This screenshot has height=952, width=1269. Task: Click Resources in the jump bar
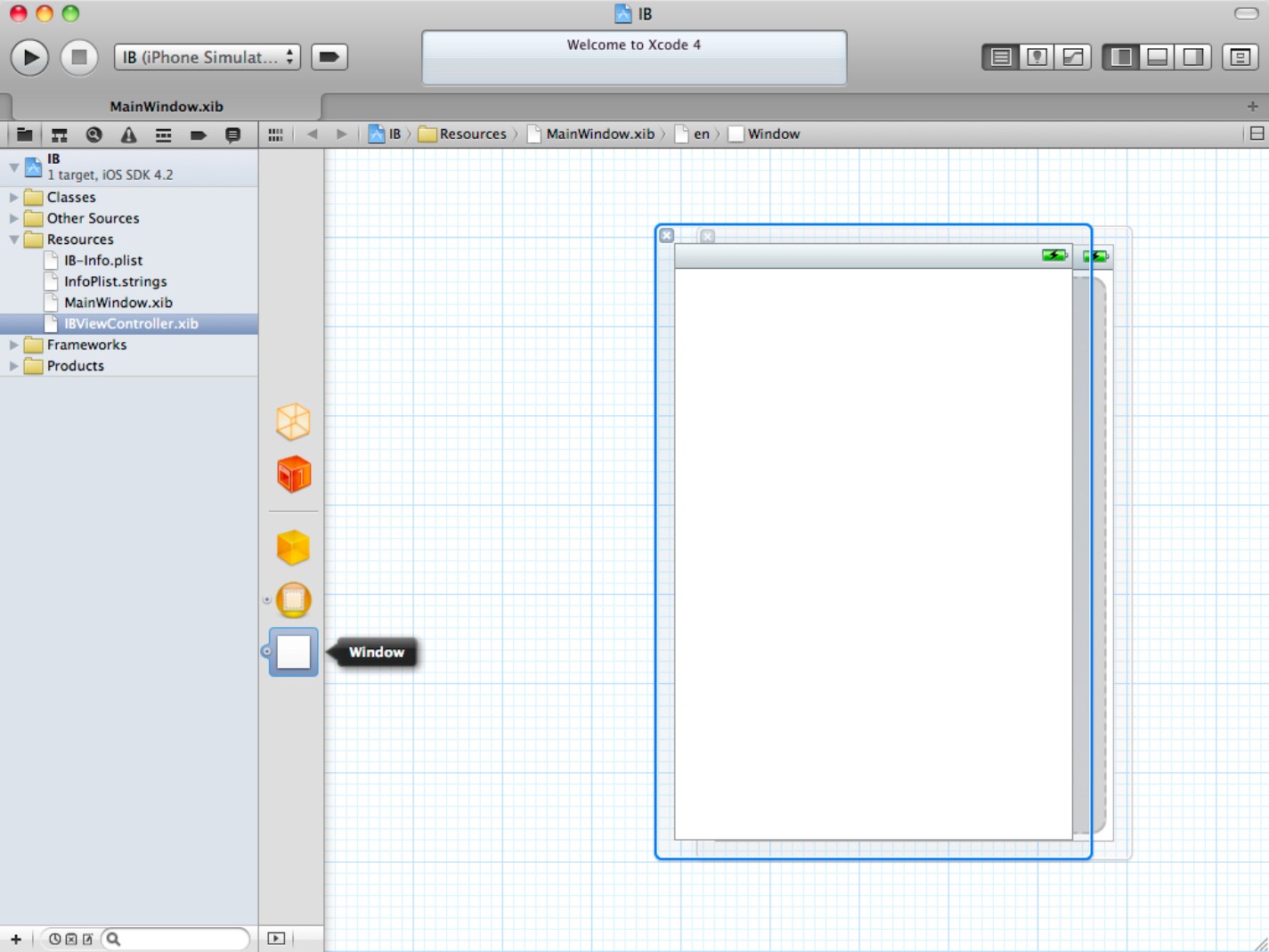462,134
